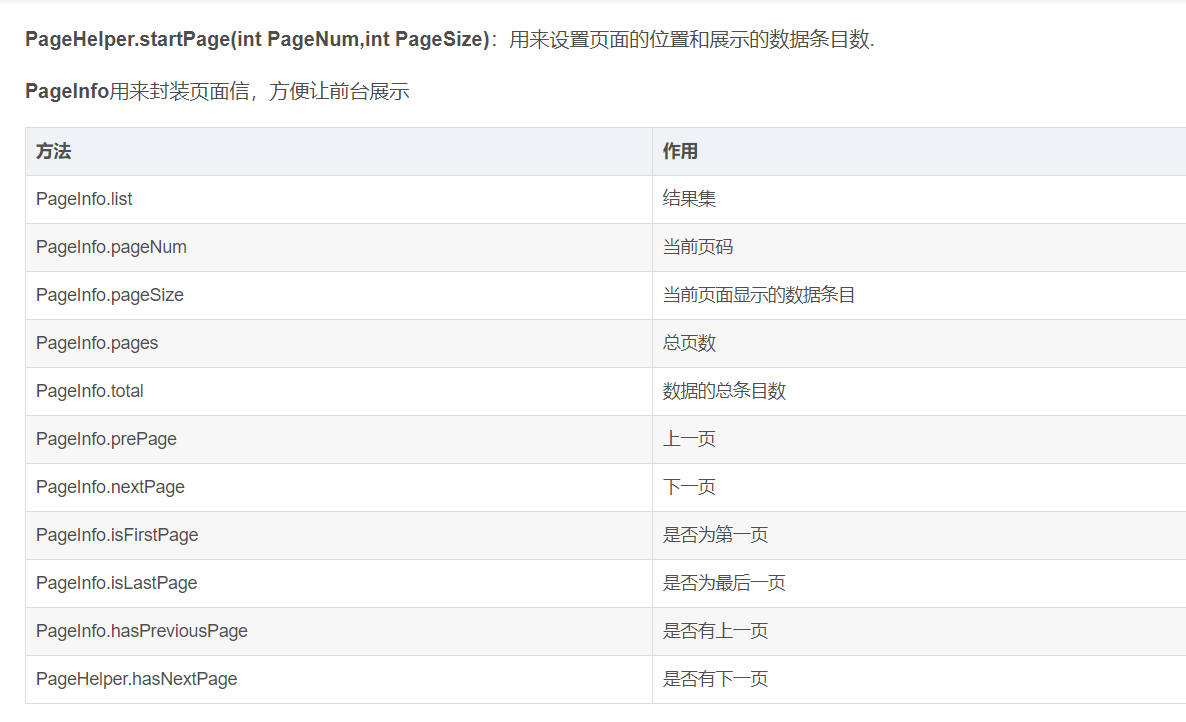
Task: Click the 是否有上一页 cell
Action: coord(919,631)
